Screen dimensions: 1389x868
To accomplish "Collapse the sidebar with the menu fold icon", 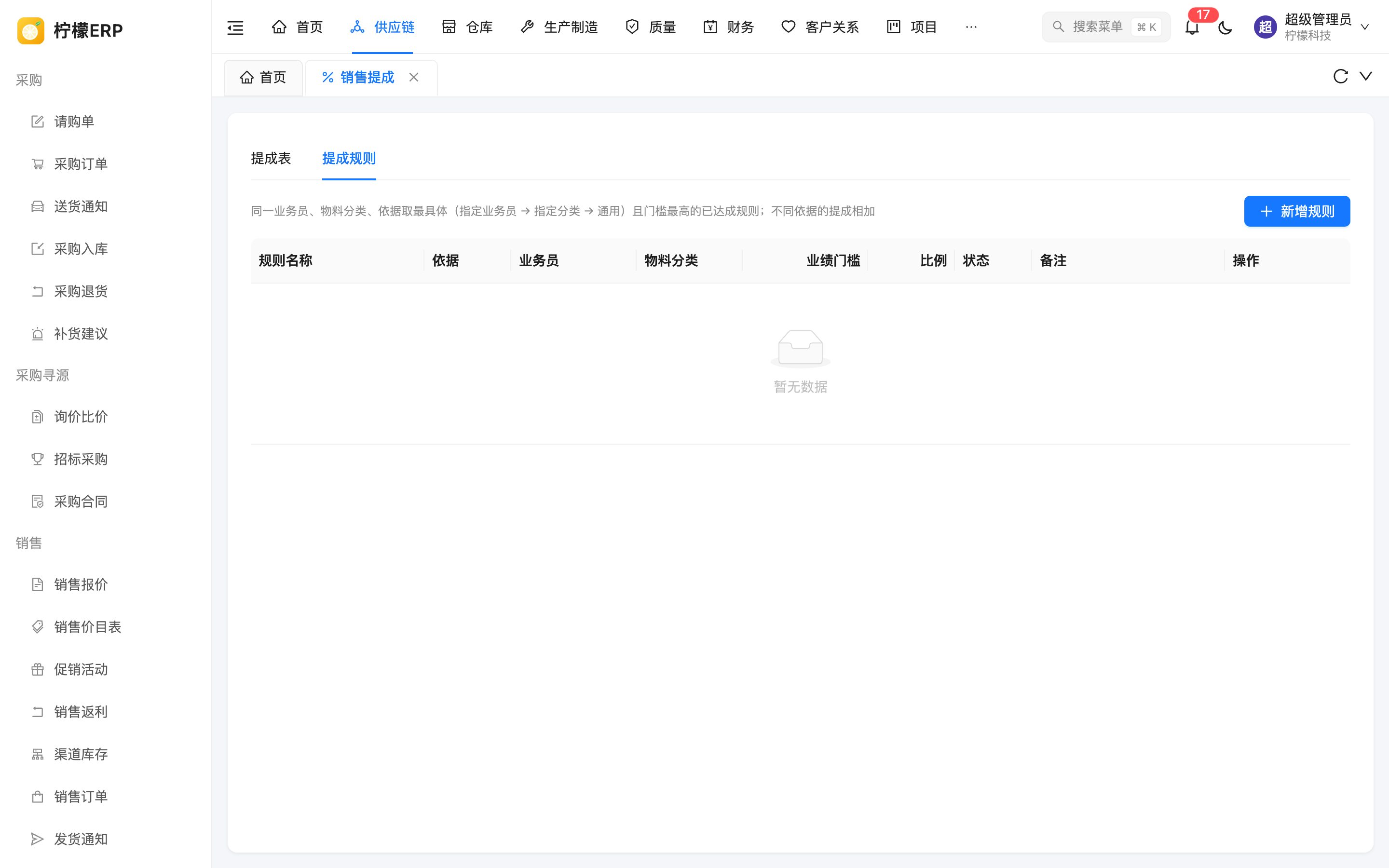I will (235, 27).
